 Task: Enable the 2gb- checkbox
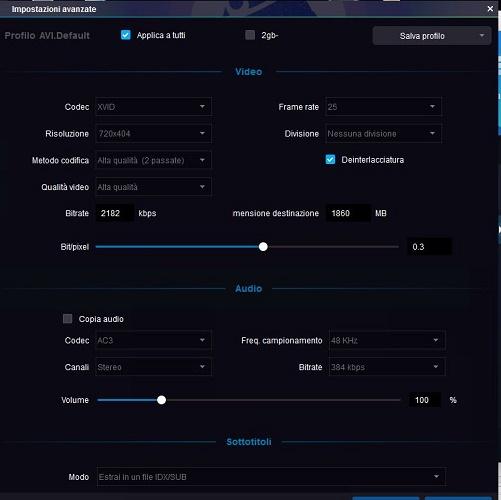[x=250, y=35]
